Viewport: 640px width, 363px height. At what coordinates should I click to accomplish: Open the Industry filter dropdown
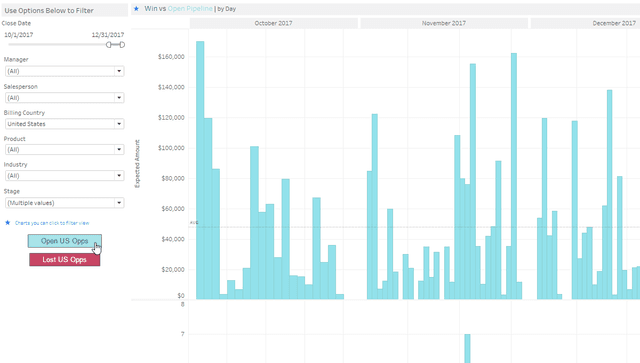64,176
